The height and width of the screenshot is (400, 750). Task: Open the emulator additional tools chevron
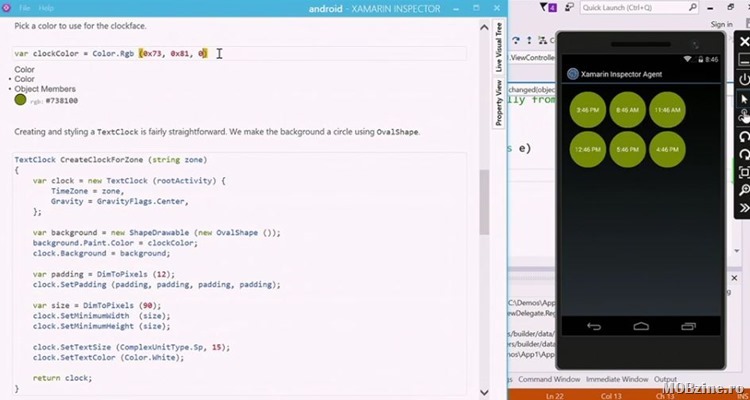744,208
